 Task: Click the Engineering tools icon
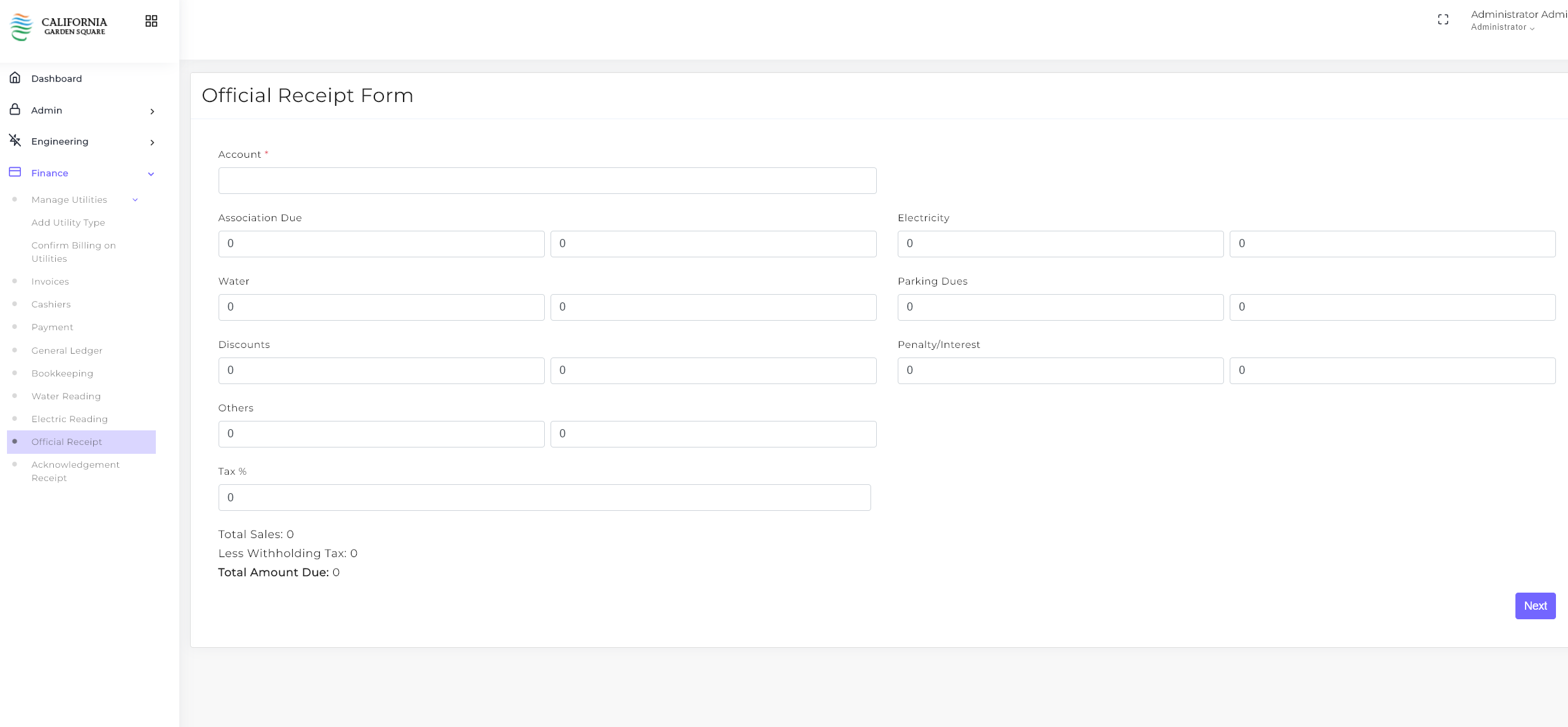pos(15,141)
